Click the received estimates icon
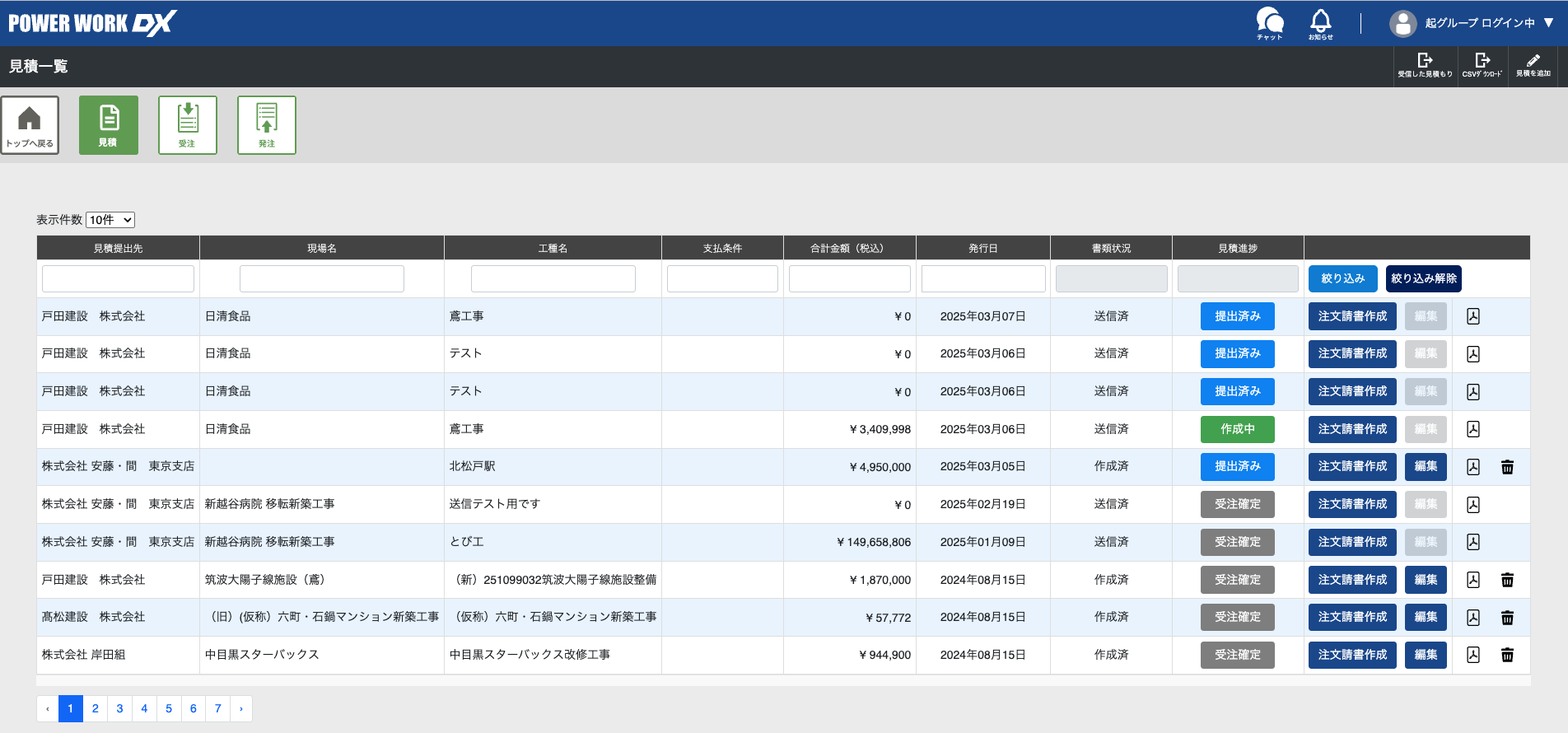Image resolution: width=1568 pixels, height=733 pixels. (1425, 65)
